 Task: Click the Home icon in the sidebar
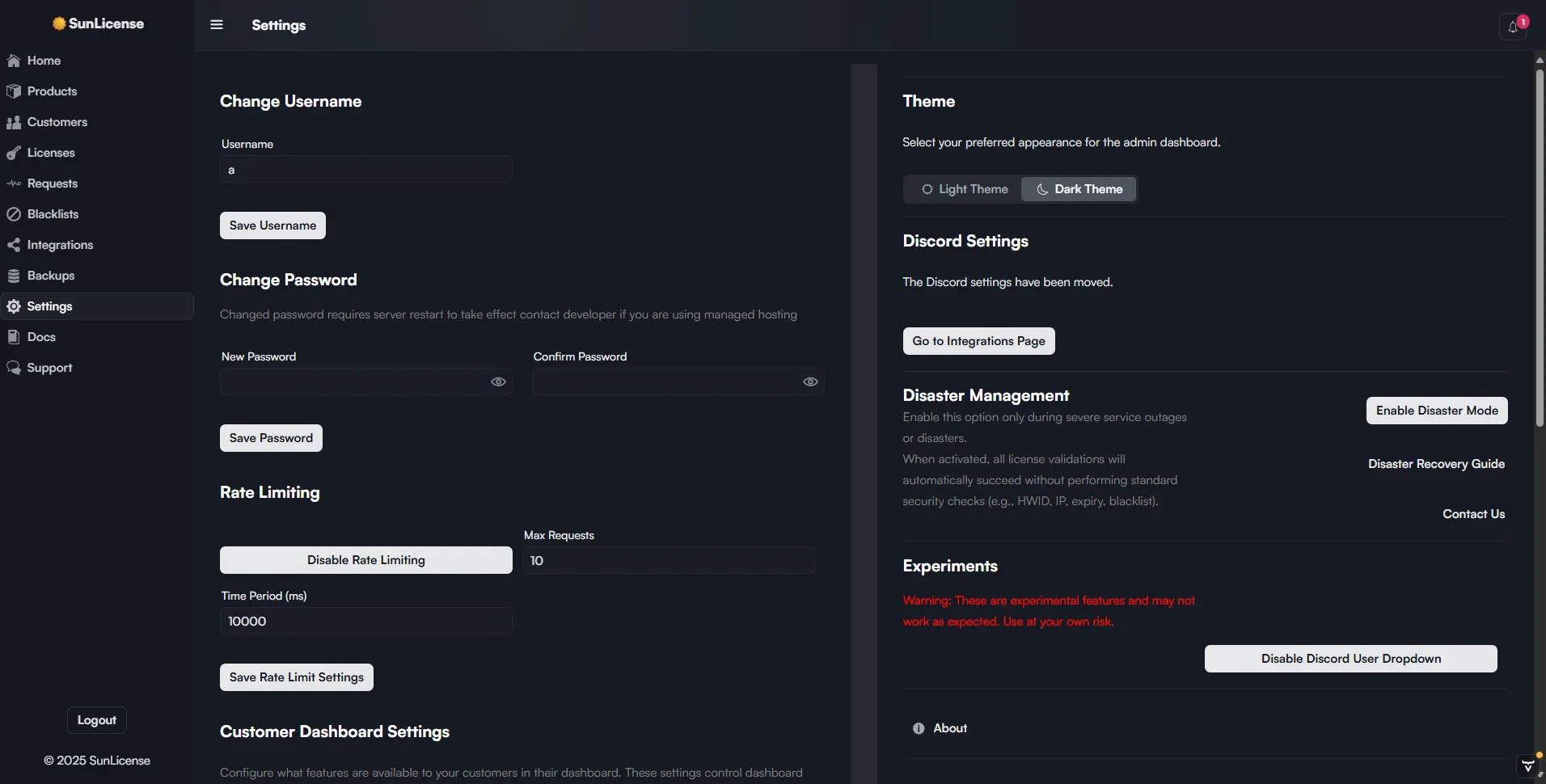[x=14, y=61]
